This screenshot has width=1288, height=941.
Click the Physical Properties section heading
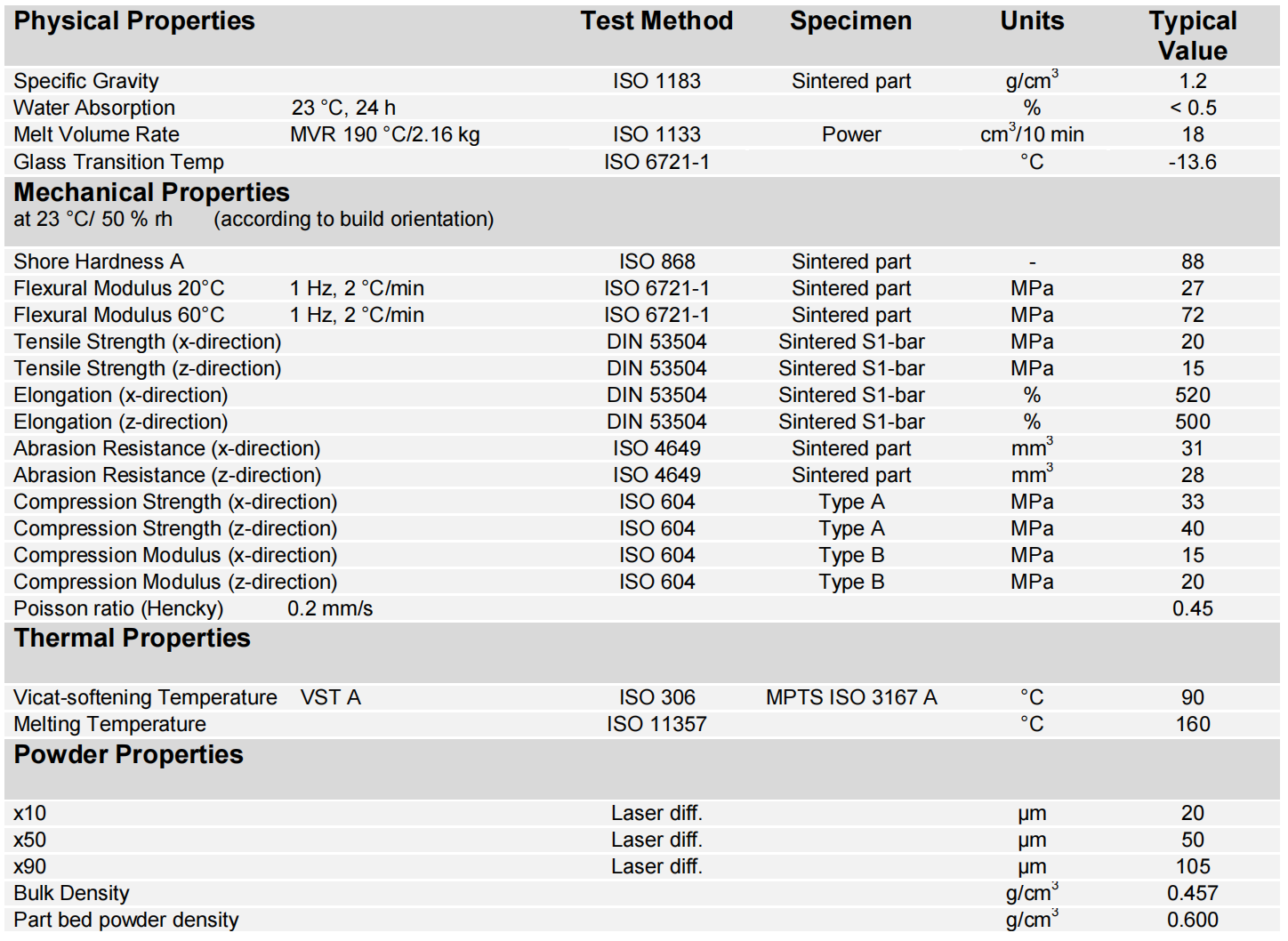[x=134, y=21]
